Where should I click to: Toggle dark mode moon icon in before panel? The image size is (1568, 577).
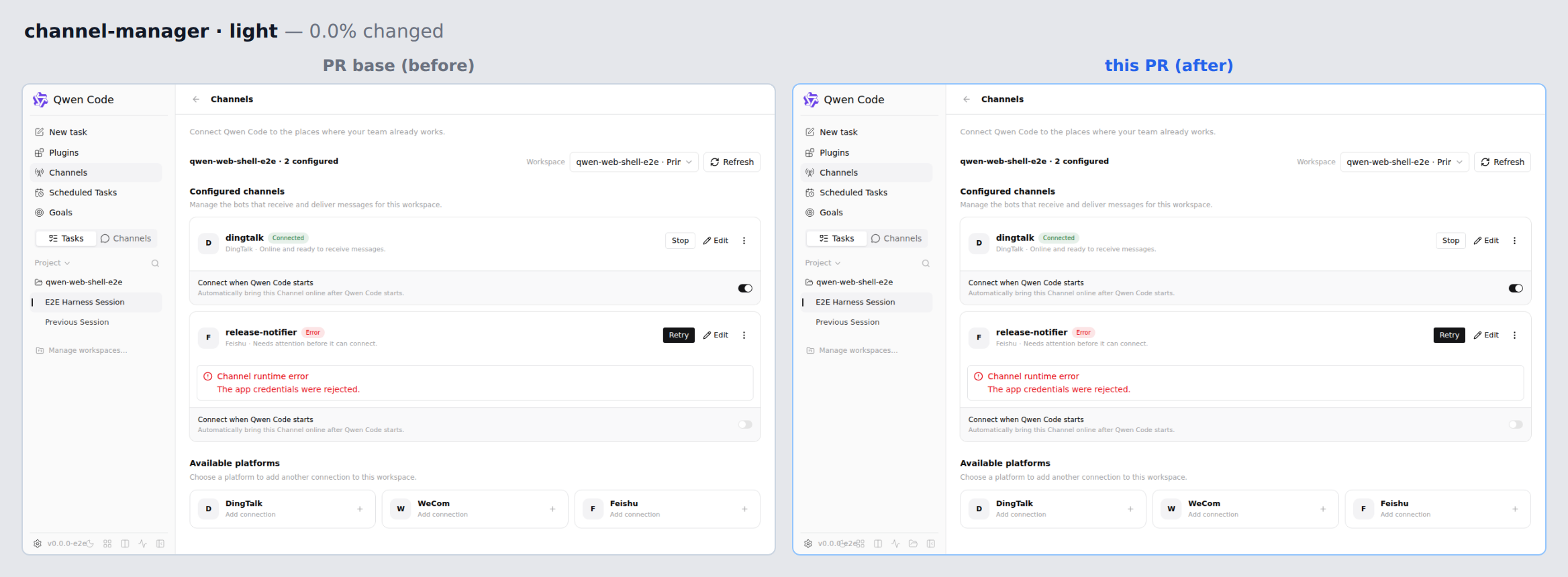click(90, 543)
